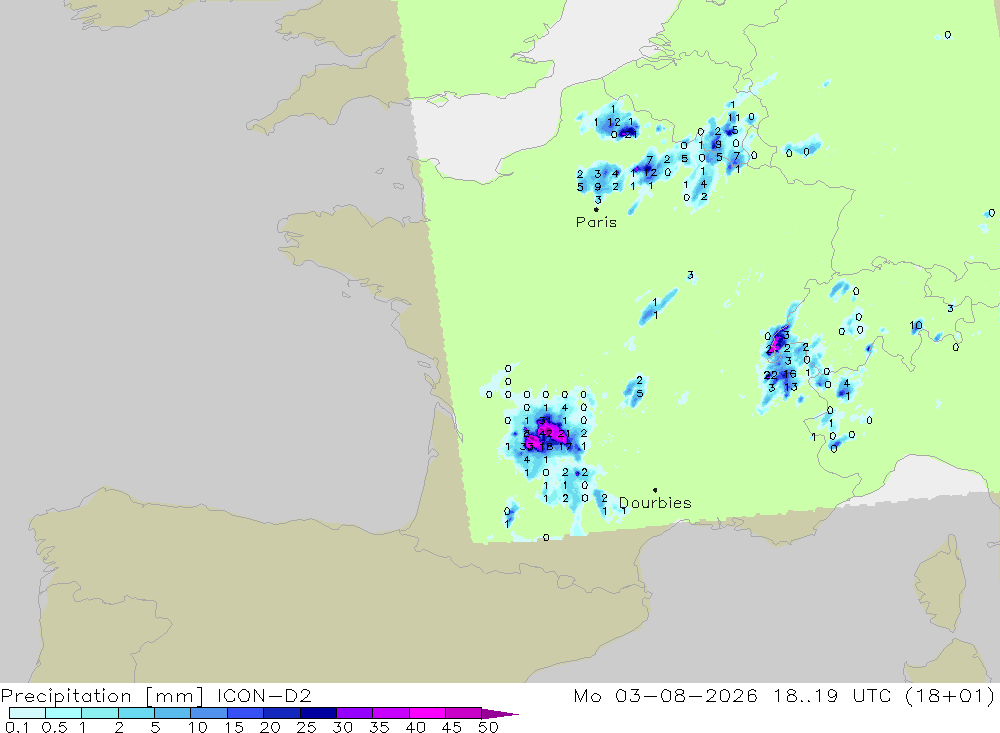Click the 33 mm precipitation value
The image size is (1000, 733).
(527, 447)
